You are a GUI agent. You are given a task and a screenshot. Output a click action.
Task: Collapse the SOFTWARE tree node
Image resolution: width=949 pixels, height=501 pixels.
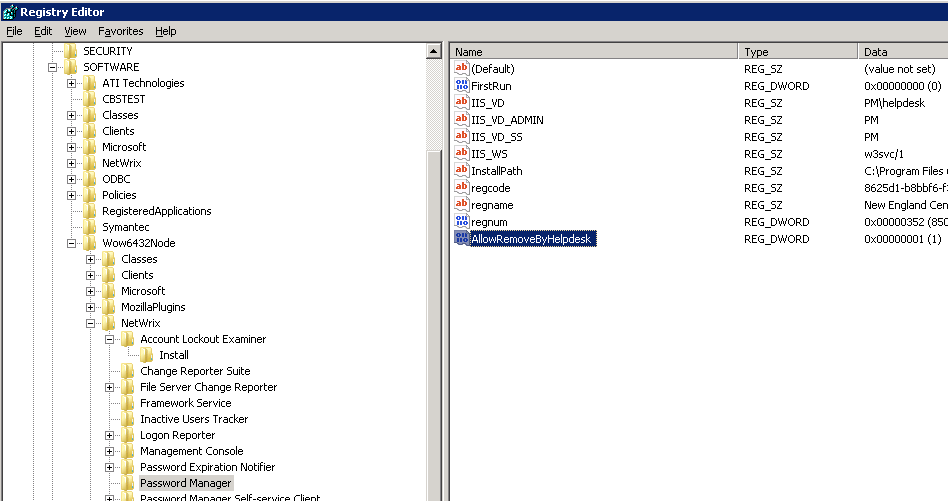53,67
